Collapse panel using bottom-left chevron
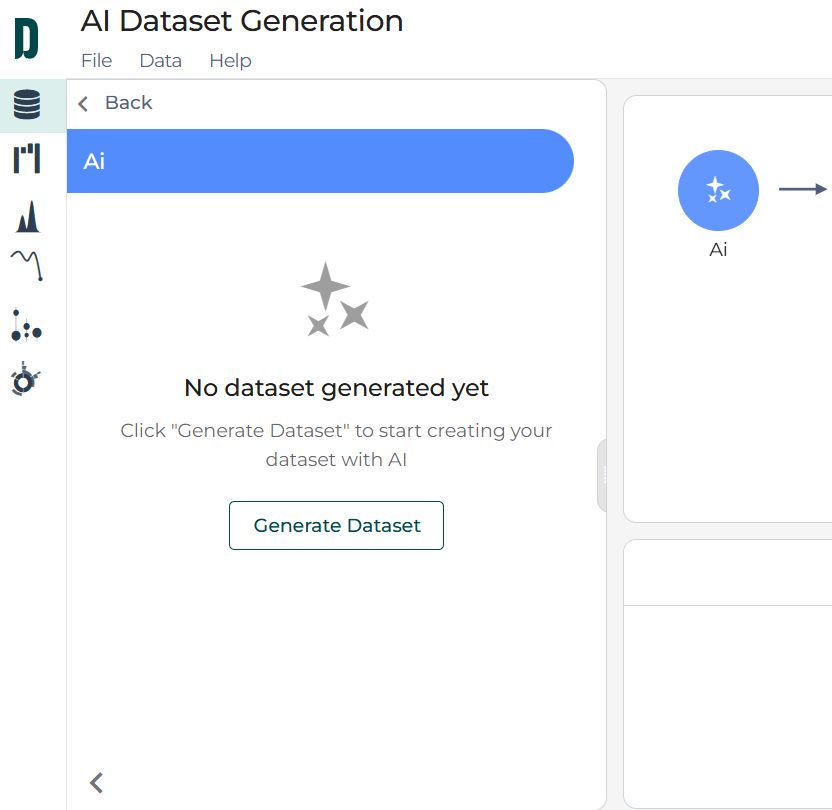 pyautogui.click(x=97, y=782)
